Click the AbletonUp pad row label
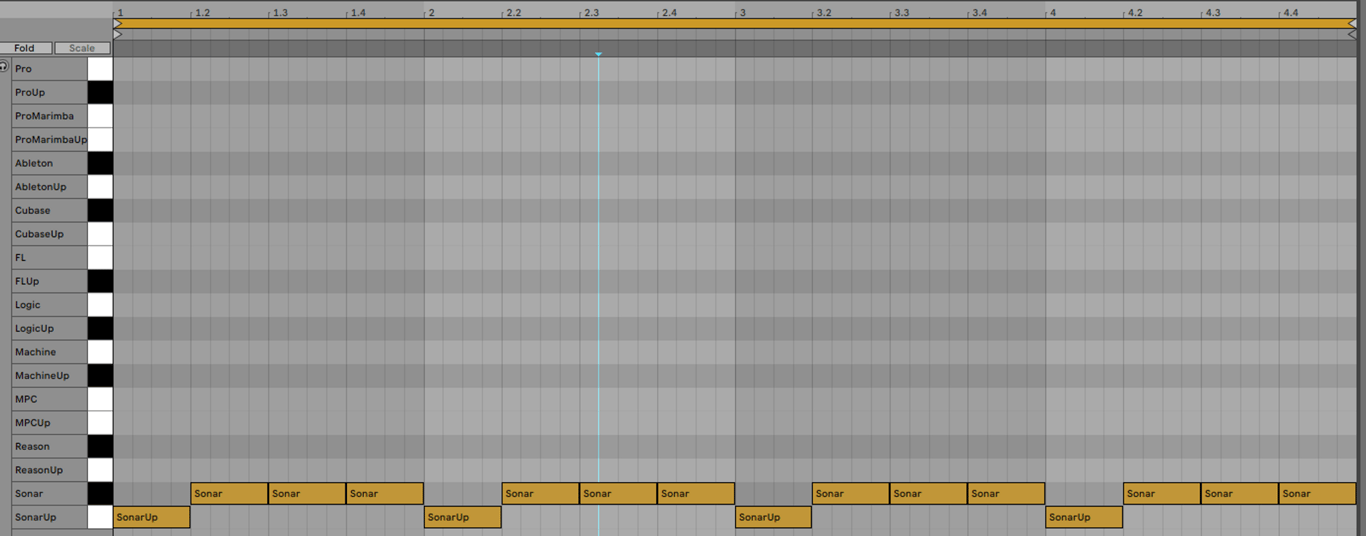 coord(49,187)
